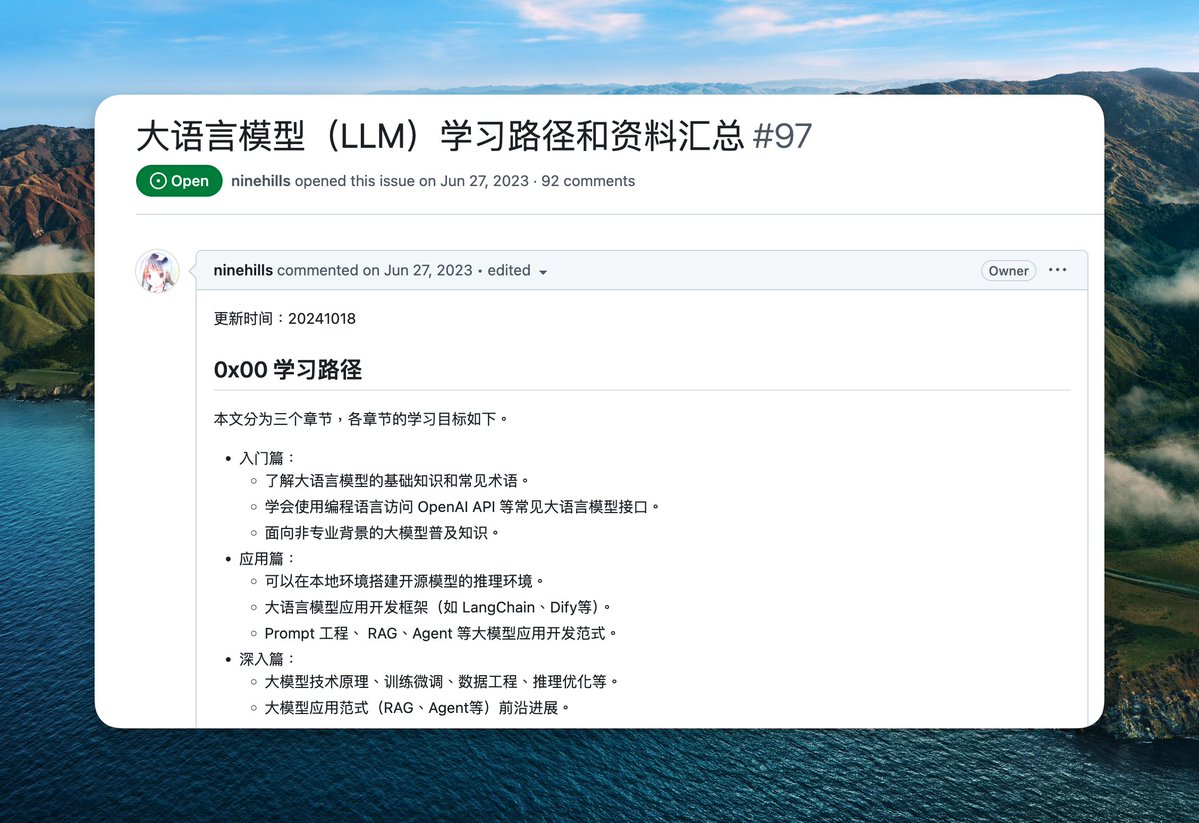
Task: Click the line 大模型应用范式（RAG、Agent等）前沿进展
Action: click(417, 708)
